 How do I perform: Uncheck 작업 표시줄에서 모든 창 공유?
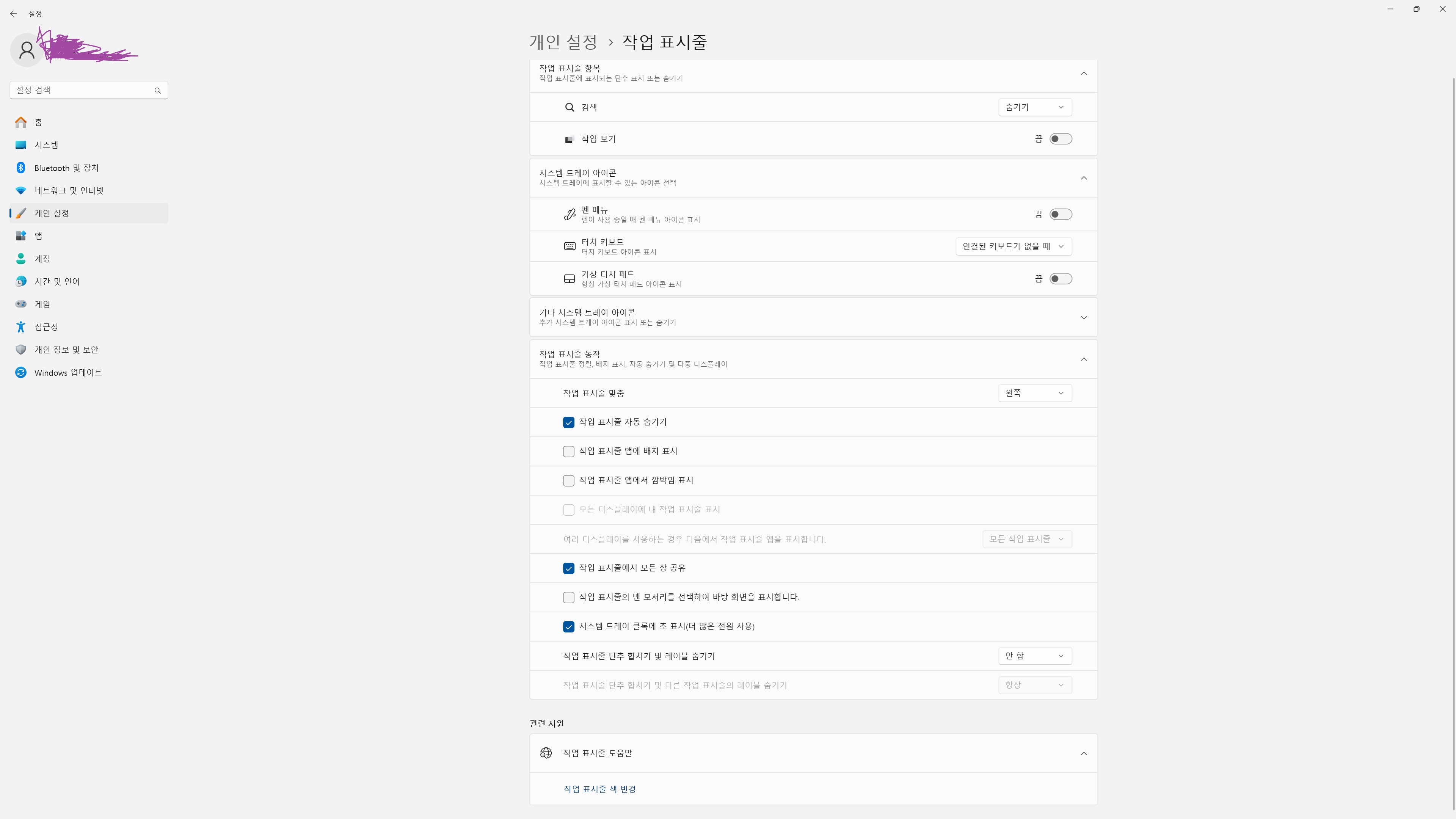(569, 568)
